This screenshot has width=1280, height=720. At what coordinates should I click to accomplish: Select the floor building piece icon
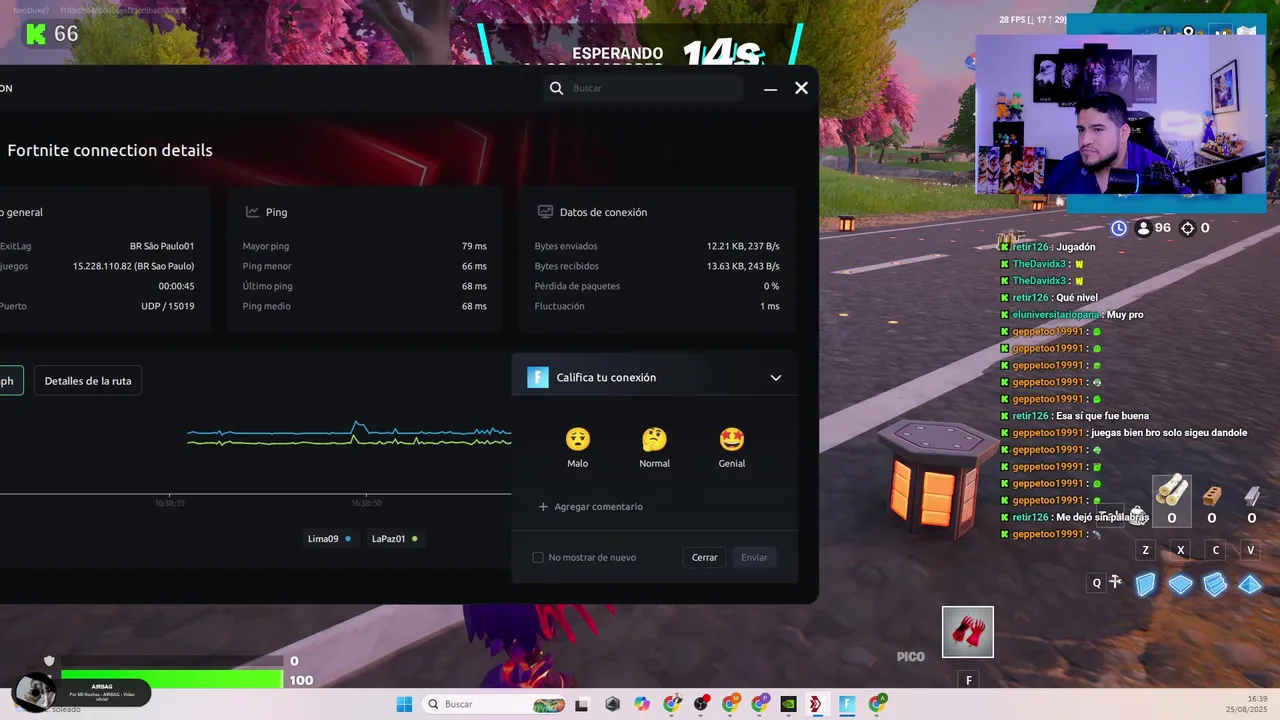[x=1181, y=584]
